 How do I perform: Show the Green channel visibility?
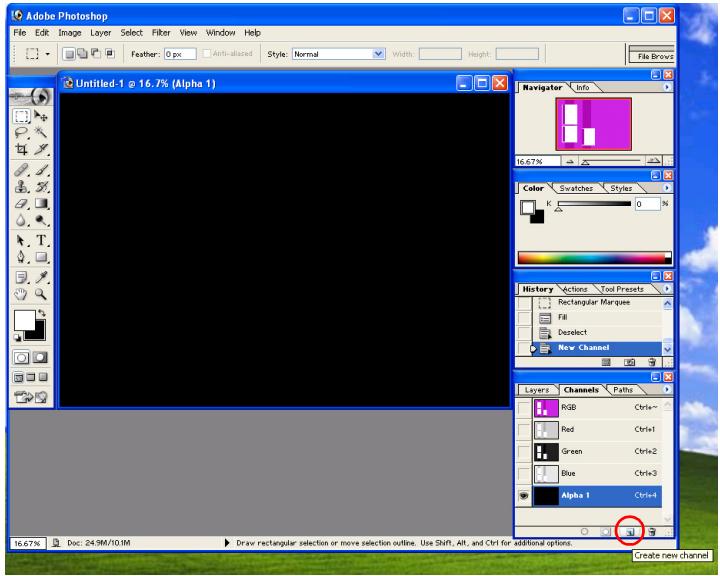pyautogui.click(x=523, y=452)
